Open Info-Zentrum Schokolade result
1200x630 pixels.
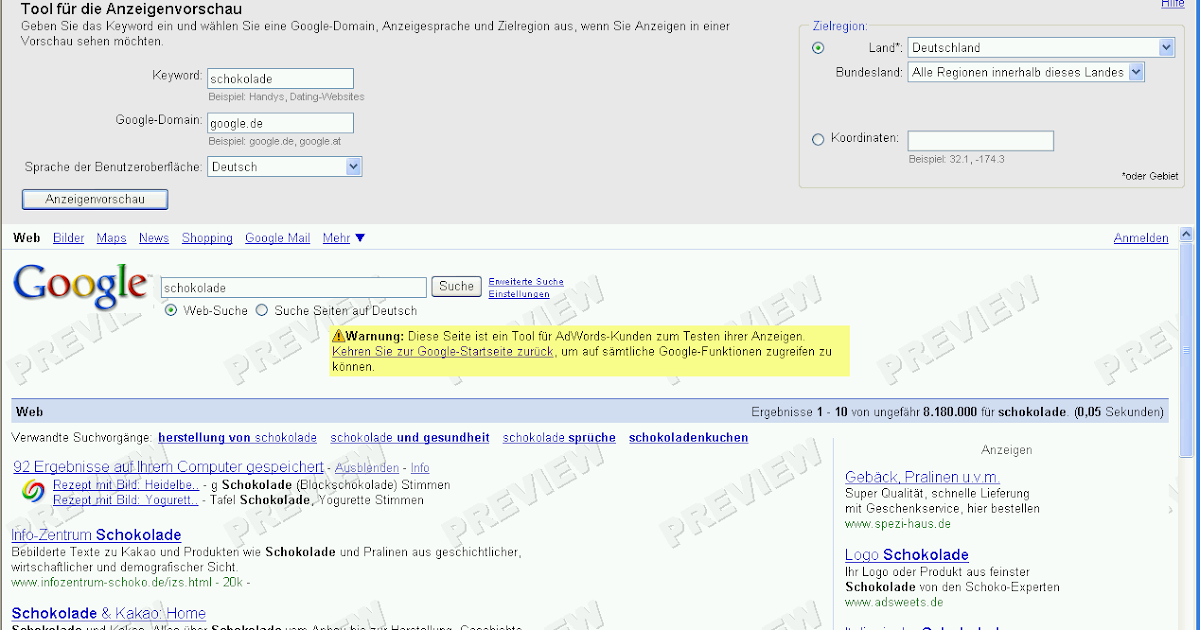pyautogui.click(x=96, y=536)
